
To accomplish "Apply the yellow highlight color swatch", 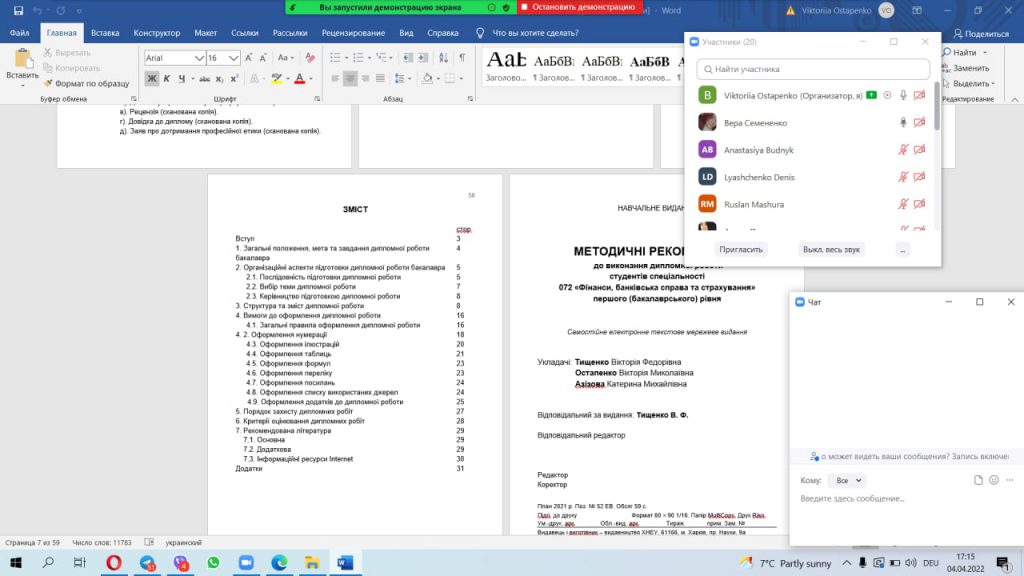I will coord(277,79).
